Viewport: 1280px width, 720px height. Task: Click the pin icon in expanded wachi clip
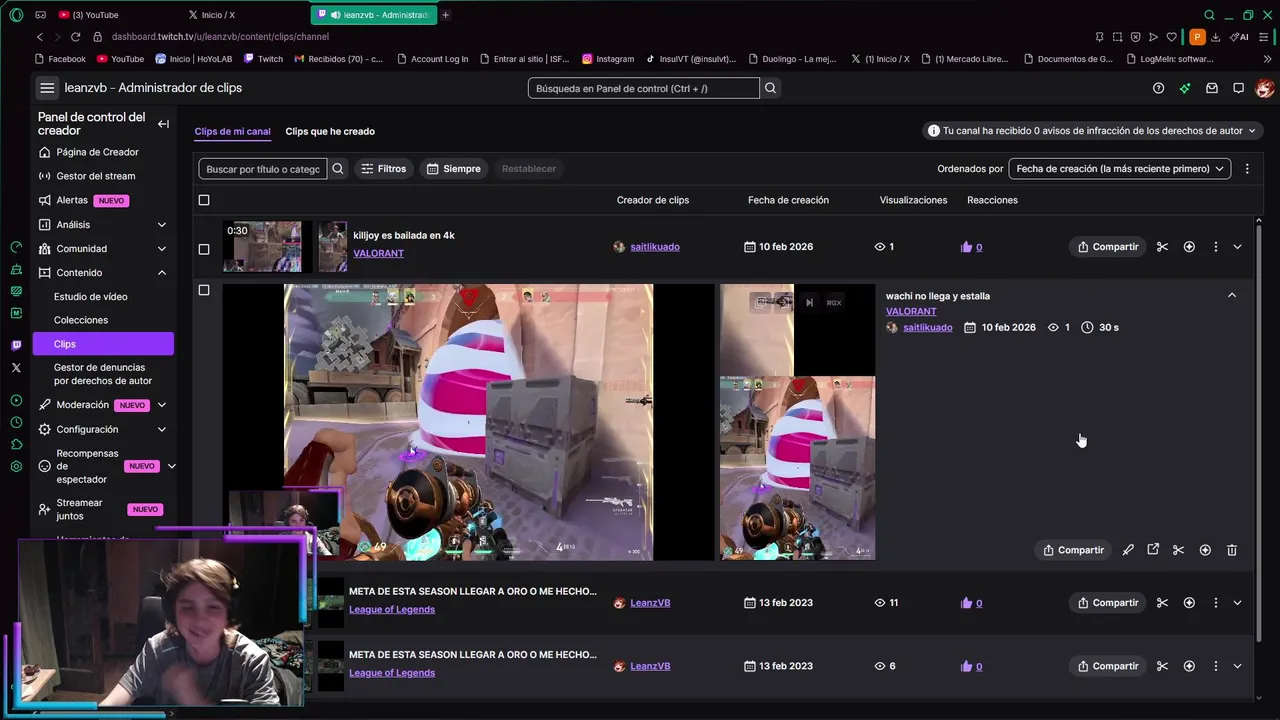coord(1128,550)
